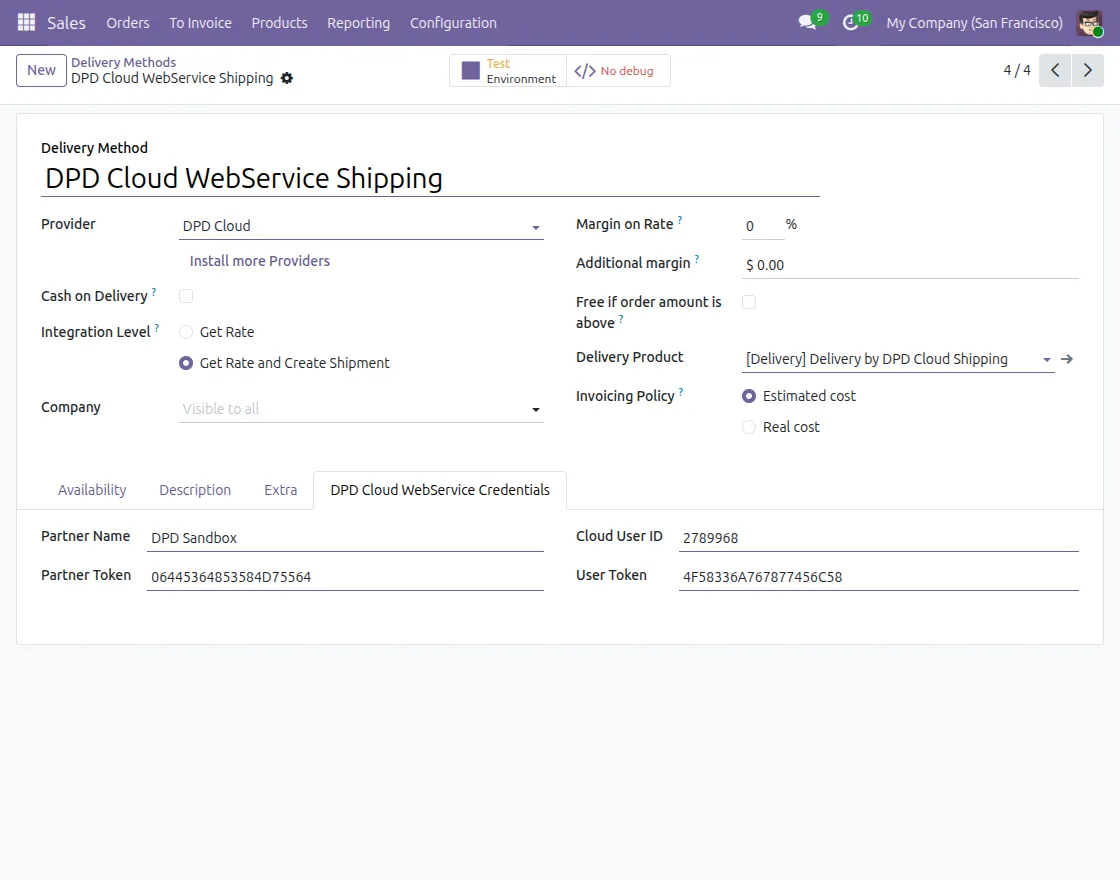Viewport: 1120px width, 880px height.
Task: Check Free if order amount is above
Action: click(x=749, y=301)
